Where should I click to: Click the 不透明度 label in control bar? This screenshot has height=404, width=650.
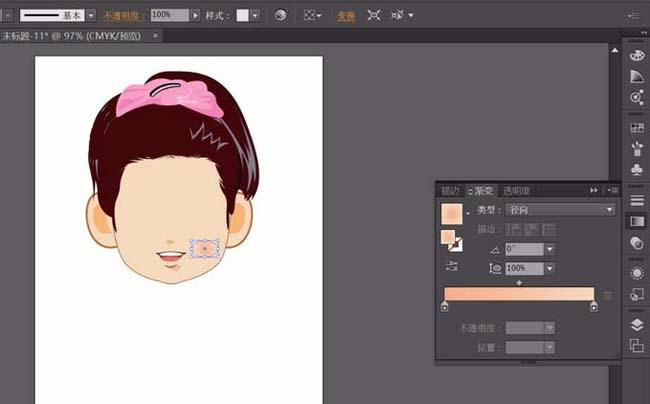[x=125, y=16]
